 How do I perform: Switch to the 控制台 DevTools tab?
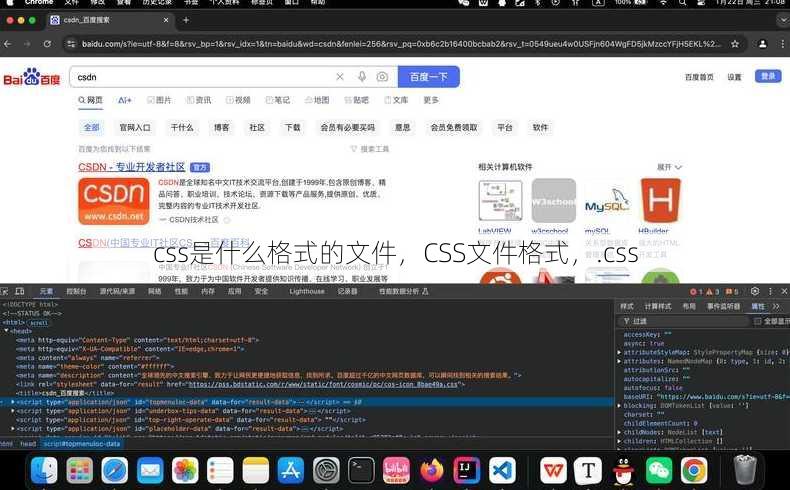(77, 291)
